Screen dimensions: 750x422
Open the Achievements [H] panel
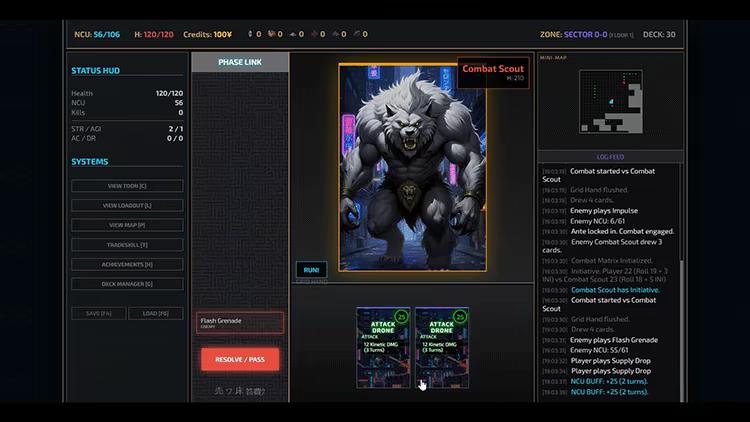127,264
